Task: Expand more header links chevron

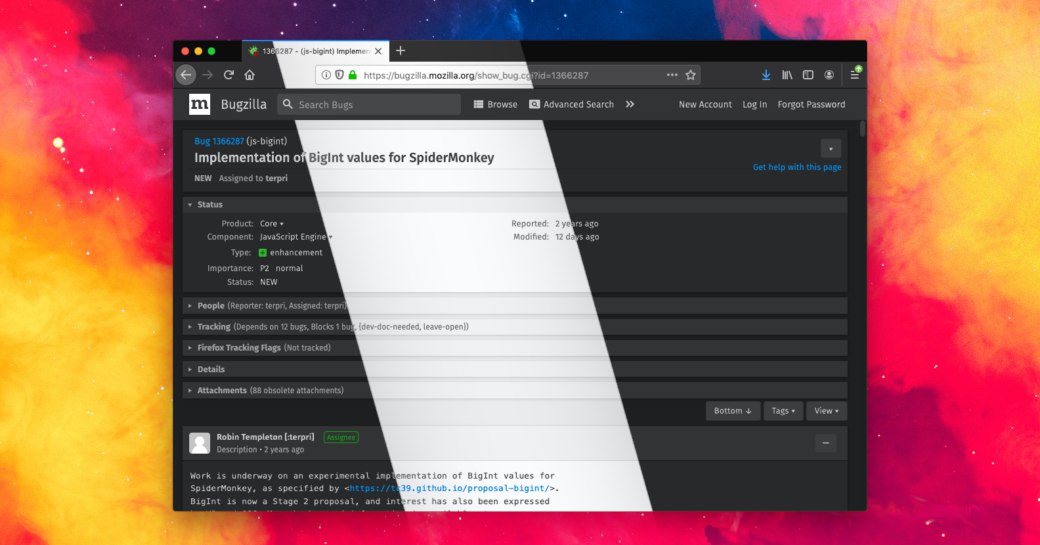Action: point(629,104)
